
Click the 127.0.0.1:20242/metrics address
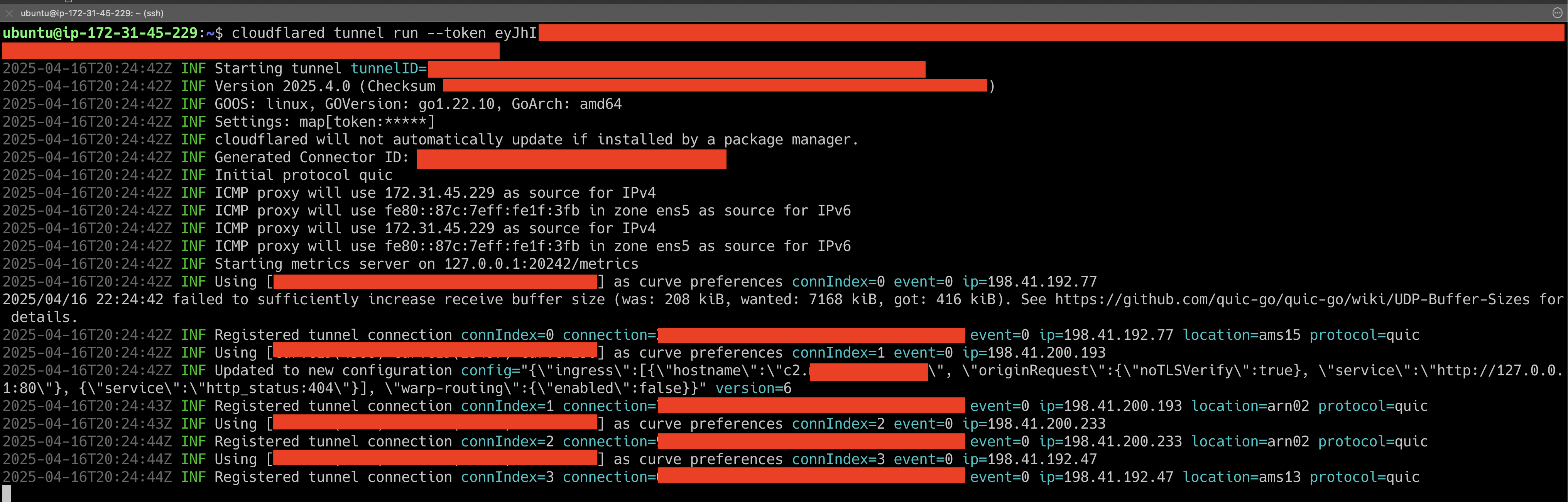(541, 264)
